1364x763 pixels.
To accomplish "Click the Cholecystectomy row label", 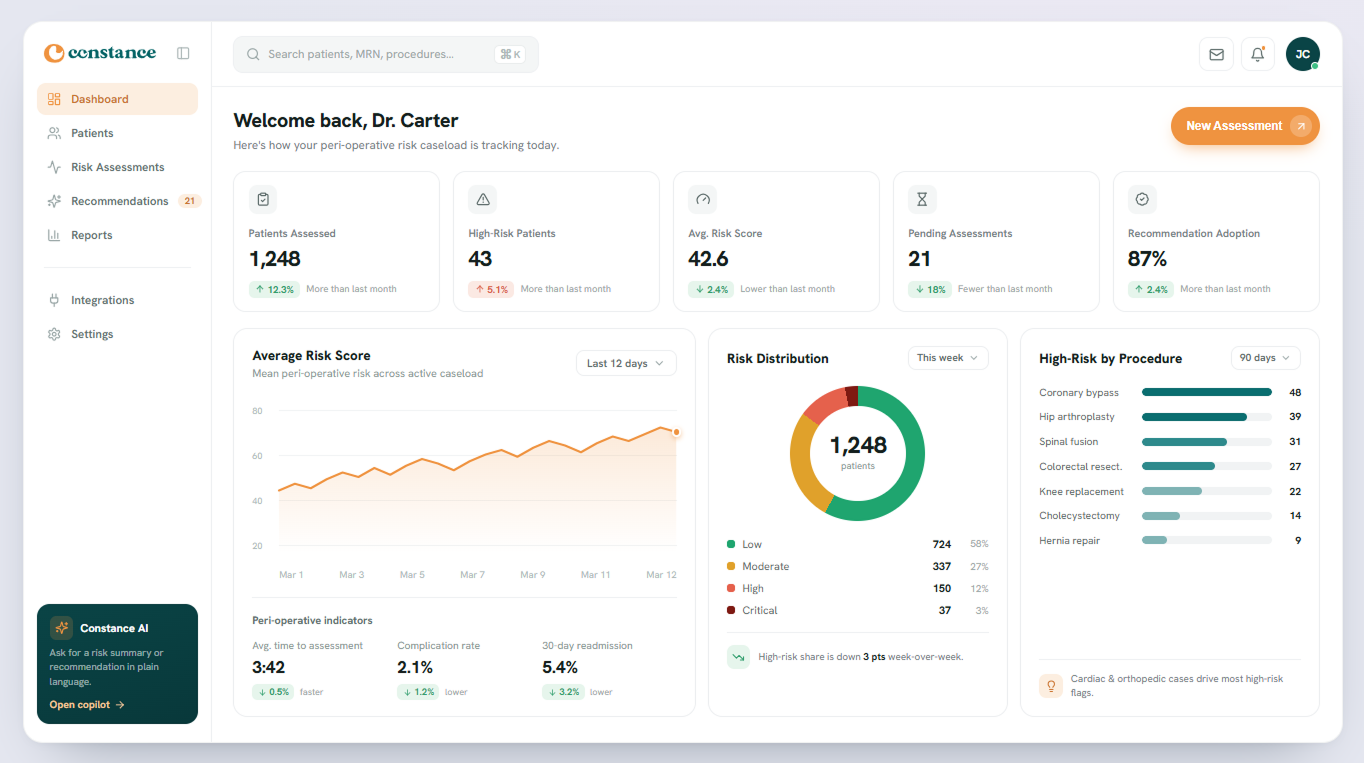I will tap(1079, 516).
